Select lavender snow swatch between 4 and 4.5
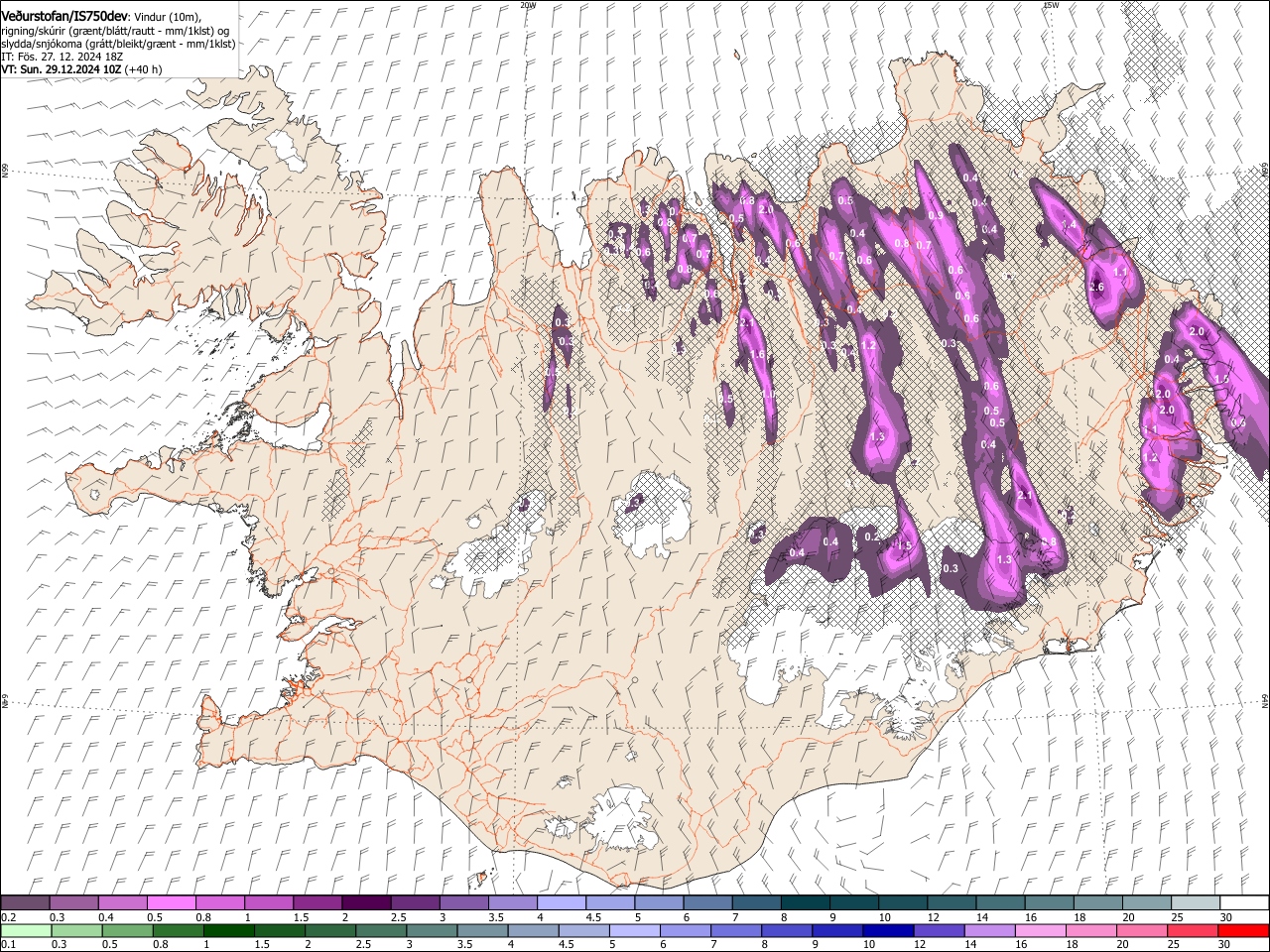Image resolution: width=1270 pixels, height=952 pixels. click(x=561, y=902)
